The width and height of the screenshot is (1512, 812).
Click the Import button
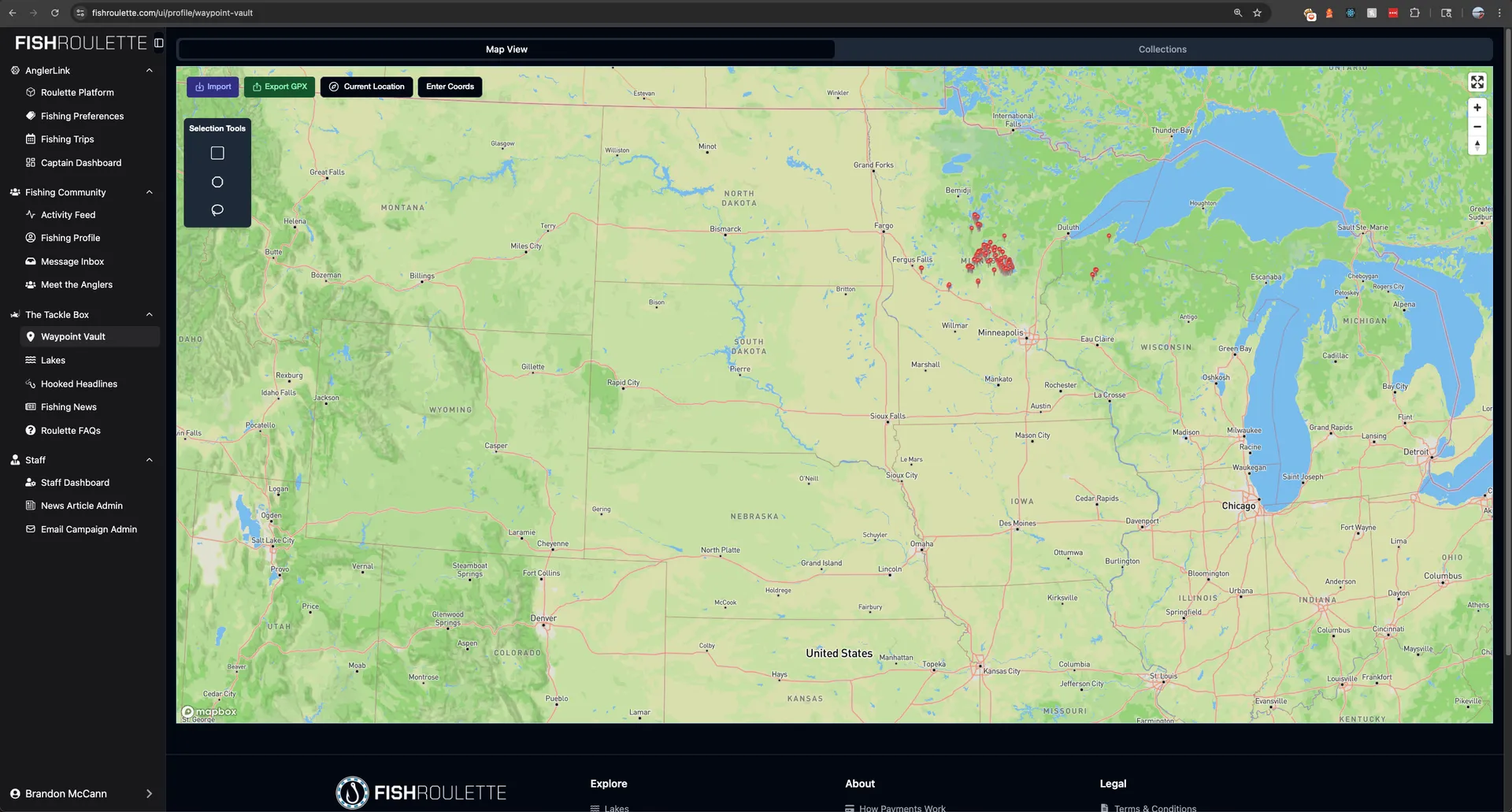[x=213, y=87]
